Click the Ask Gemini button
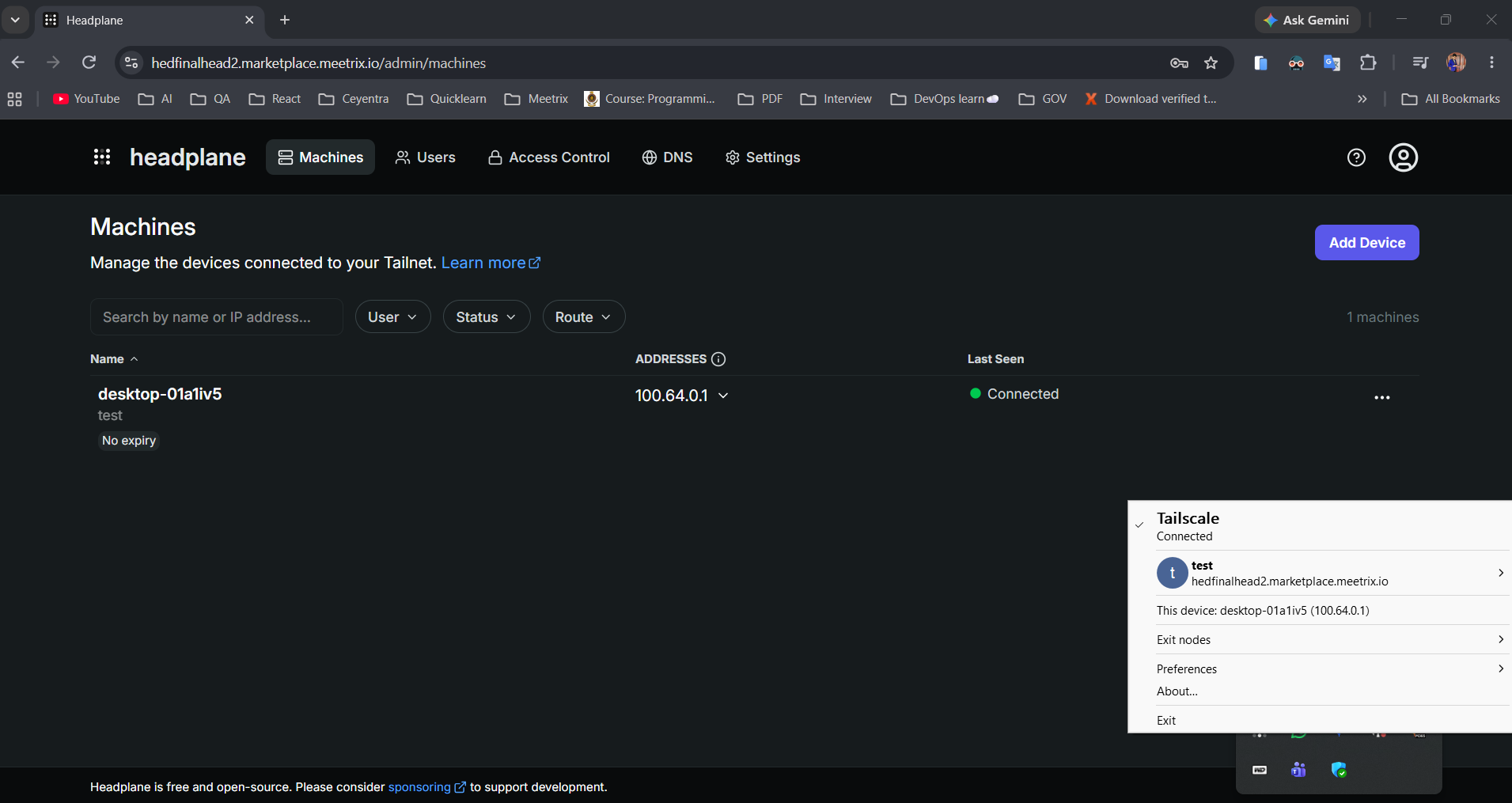The image size is (1512, 803). click(x=1307, y=20)
